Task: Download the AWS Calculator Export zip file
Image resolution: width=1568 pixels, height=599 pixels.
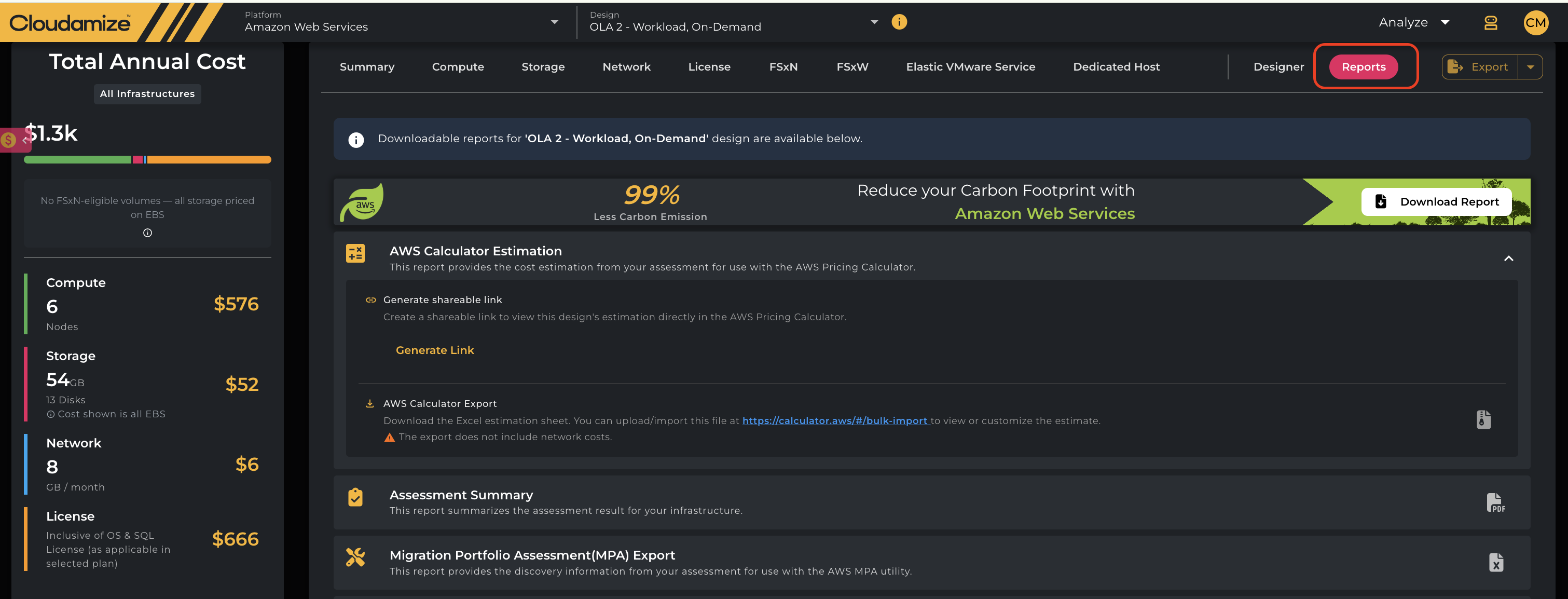Action: coord(1483,419)
